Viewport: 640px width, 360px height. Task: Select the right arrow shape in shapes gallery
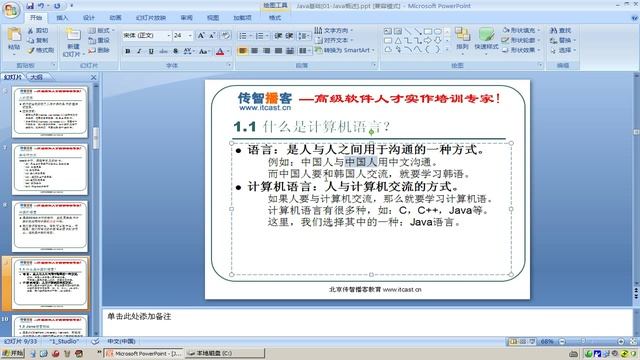(427, 40)
